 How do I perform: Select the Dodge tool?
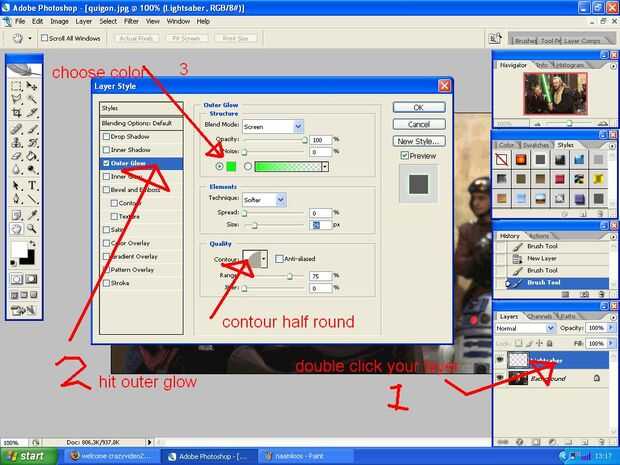pos(32,170)
